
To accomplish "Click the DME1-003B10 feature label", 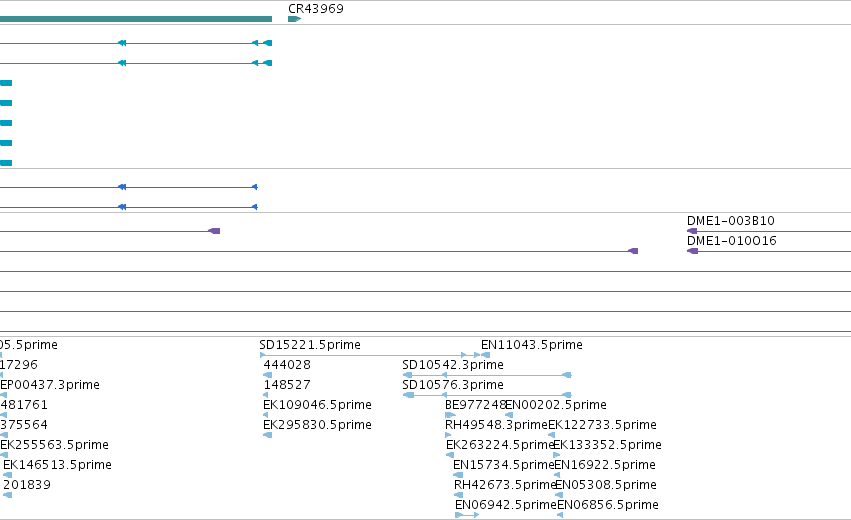I will pos(731,221).
